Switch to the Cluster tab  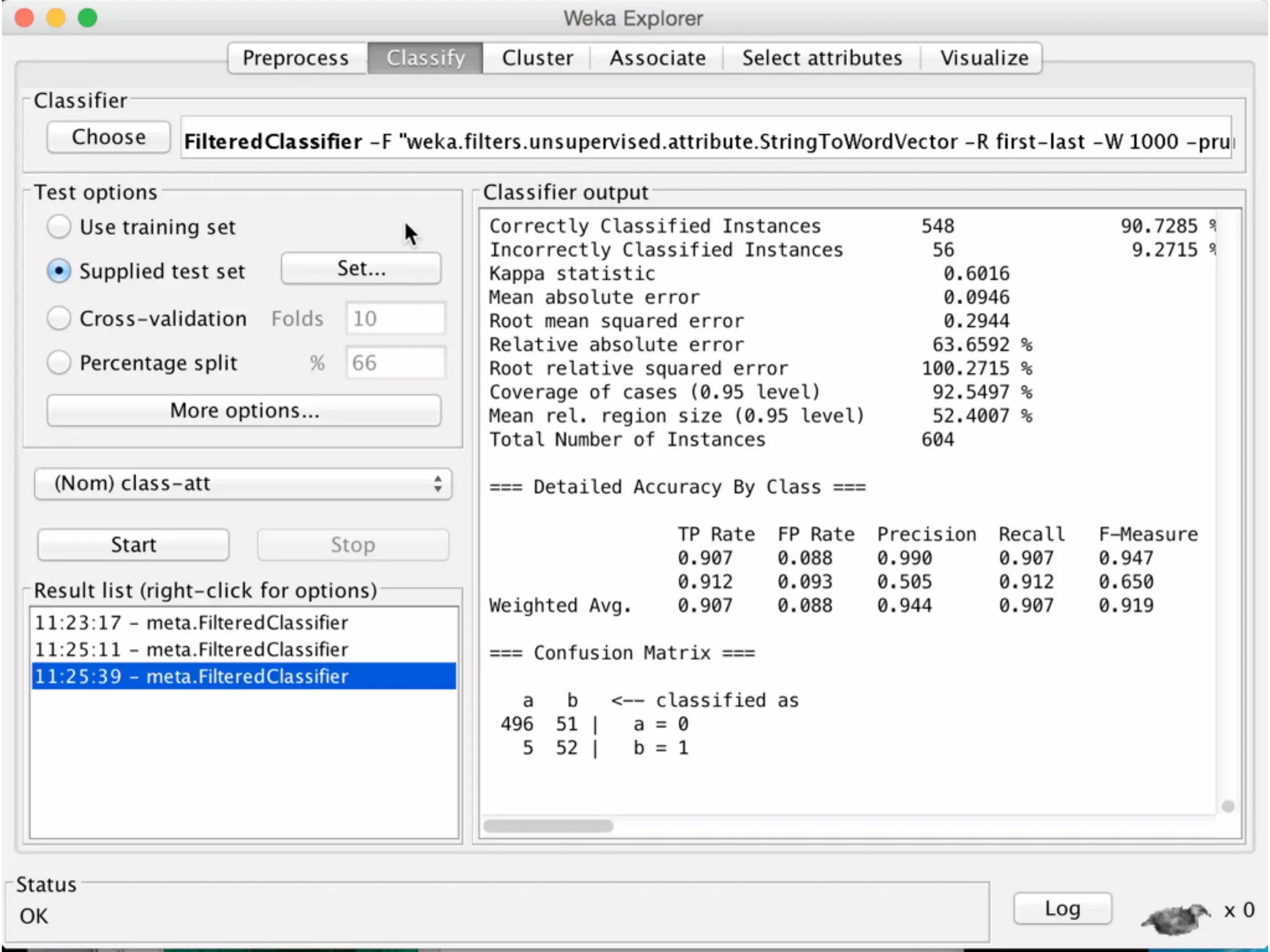coord(537,58)
